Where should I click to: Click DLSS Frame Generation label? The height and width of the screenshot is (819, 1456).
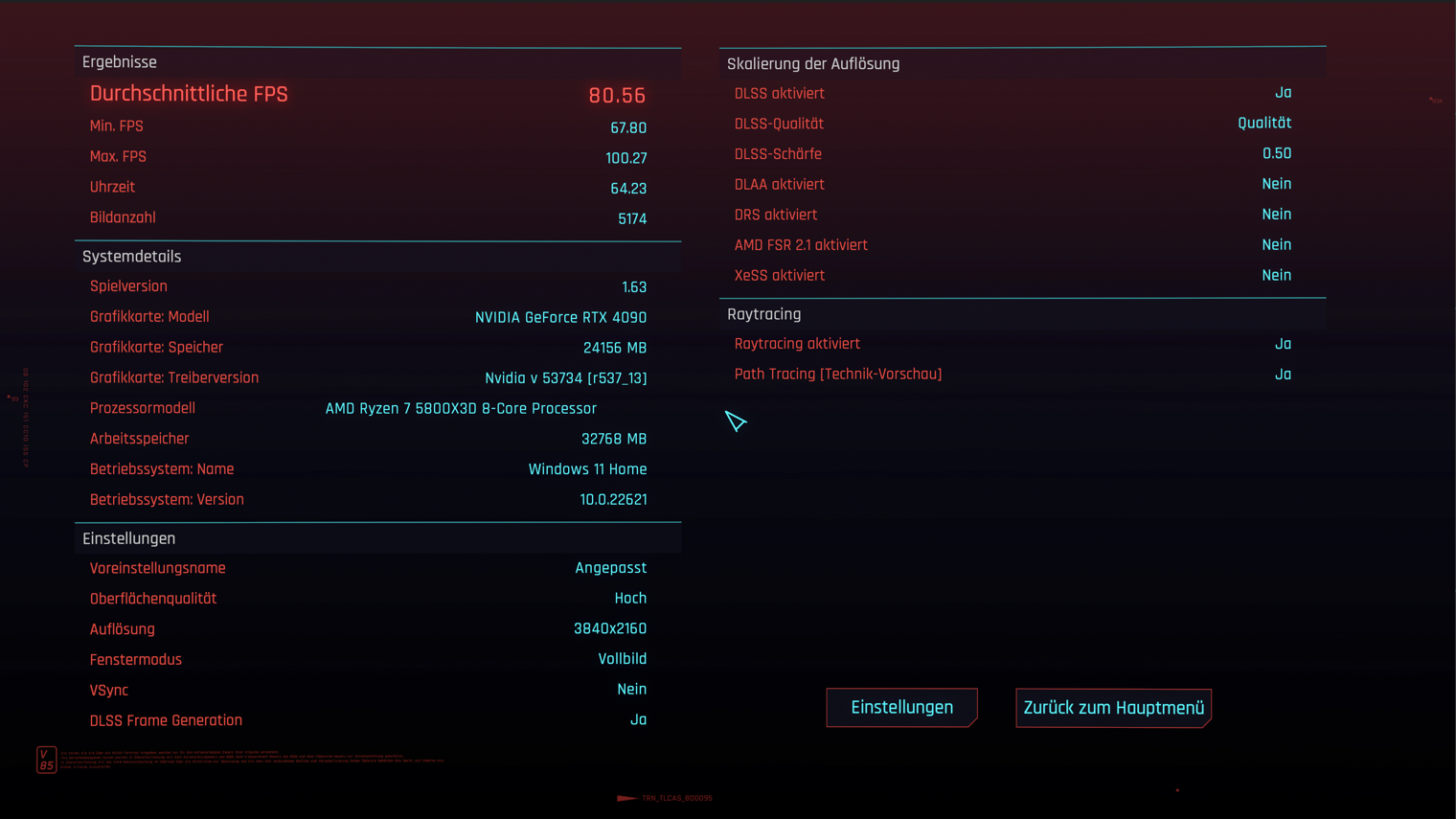166,720
